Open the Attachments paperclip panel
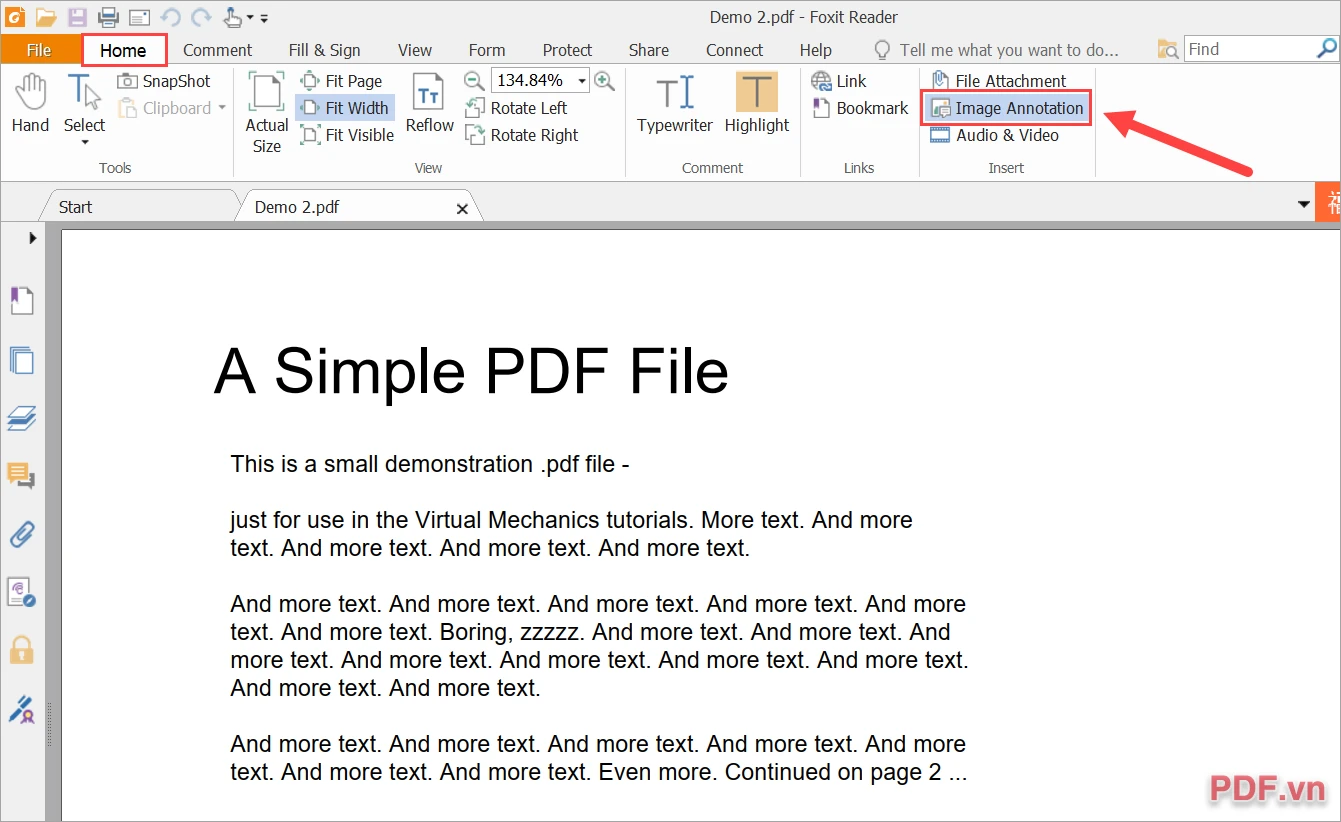The height and width of the screenshot is (822, 1341). pos(22,534)
